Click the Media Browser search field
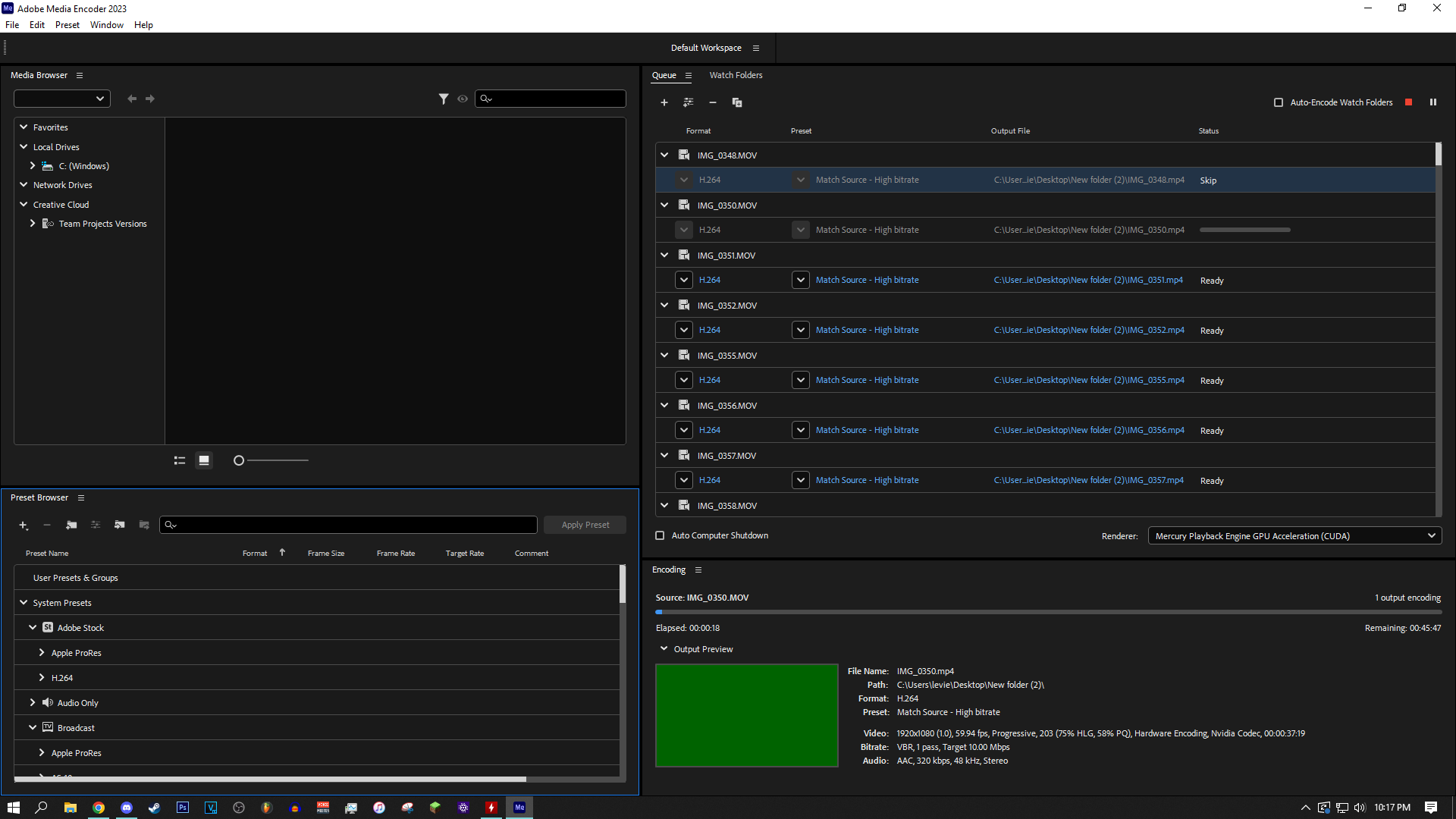Image resolution: width=1456 pixels, height=819 pixels. point(551,99)
